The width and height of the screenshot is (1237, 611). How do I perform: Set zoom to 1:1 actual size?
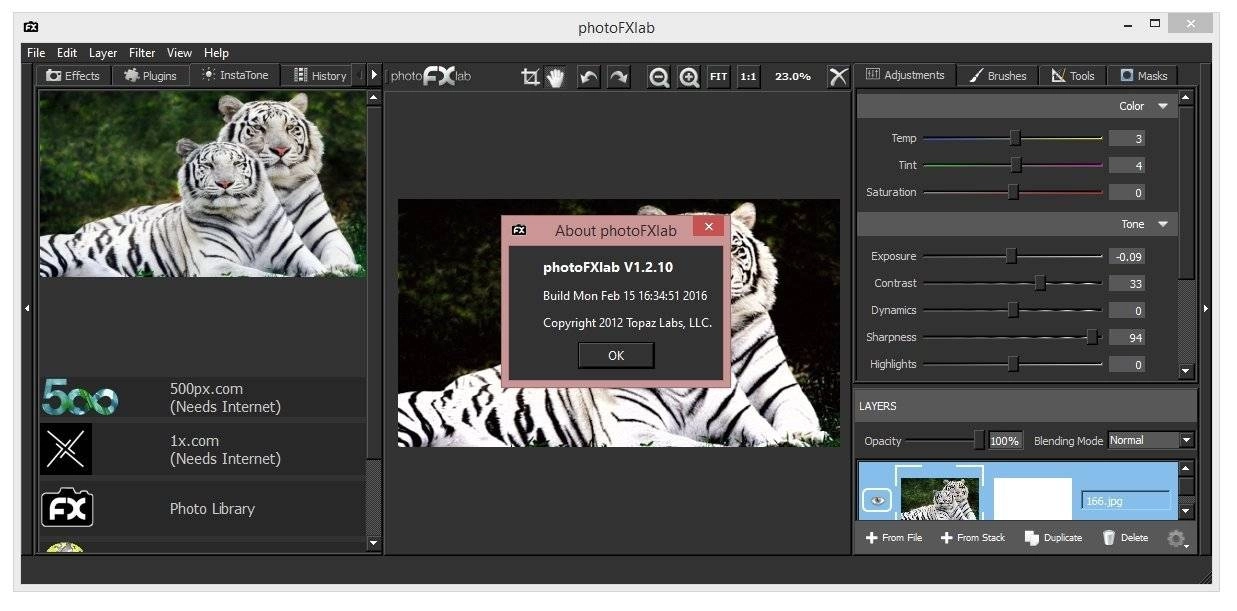coord(748,77)
